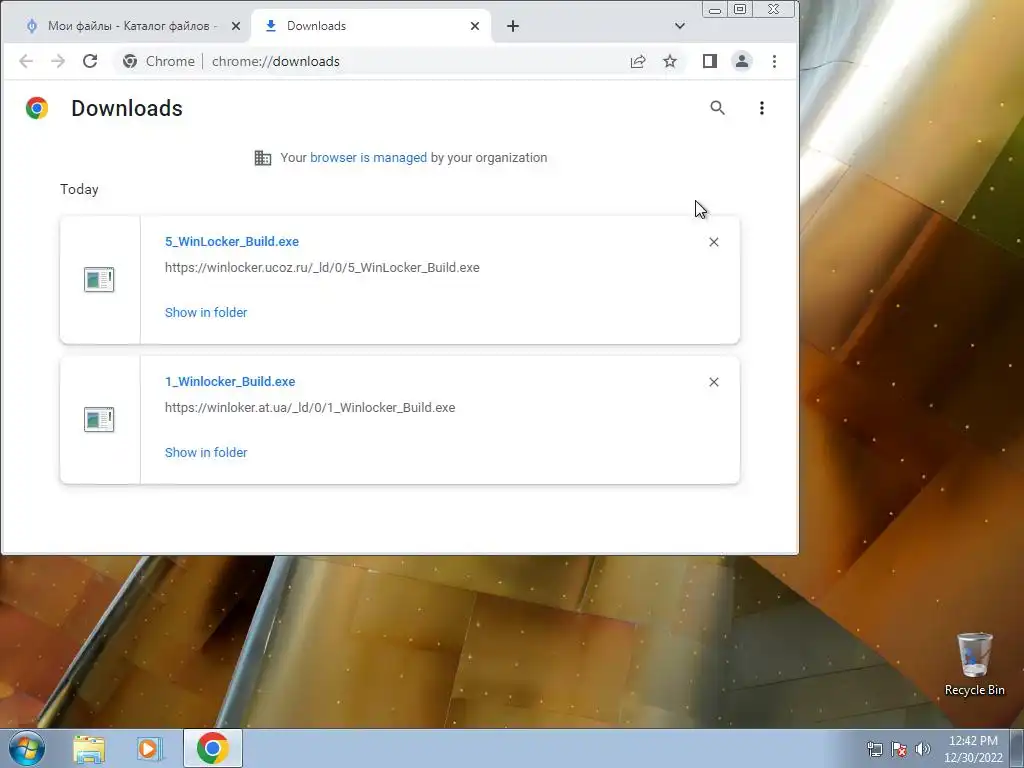Switch to the Мои файлы tab
The height and width of the screenshot is (768, 1024).
coord(128,26)
